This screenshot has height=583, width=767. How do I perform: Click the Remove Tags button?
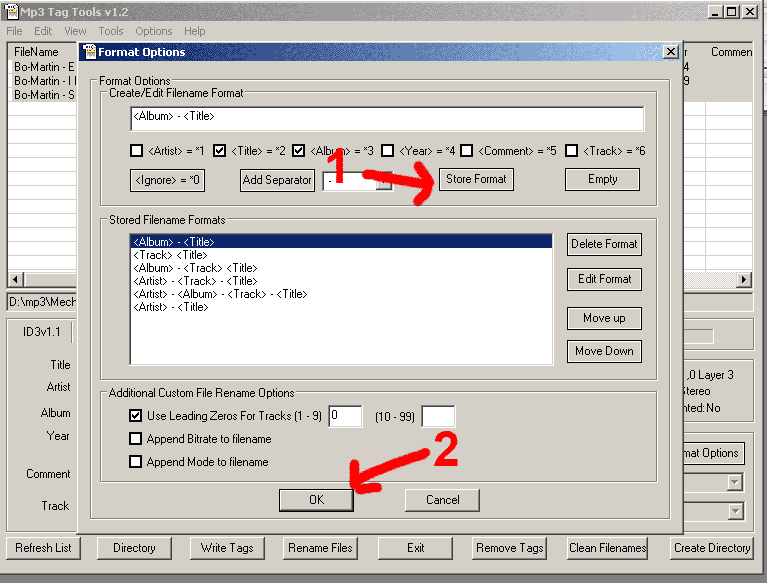pyautogui.click(x=510, y=548)
